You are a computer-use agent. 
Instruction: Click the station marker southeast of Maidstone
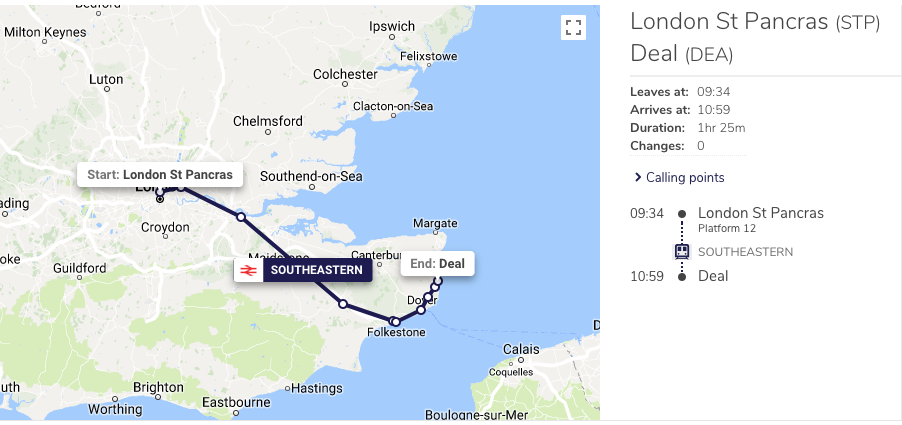(343, 304)
